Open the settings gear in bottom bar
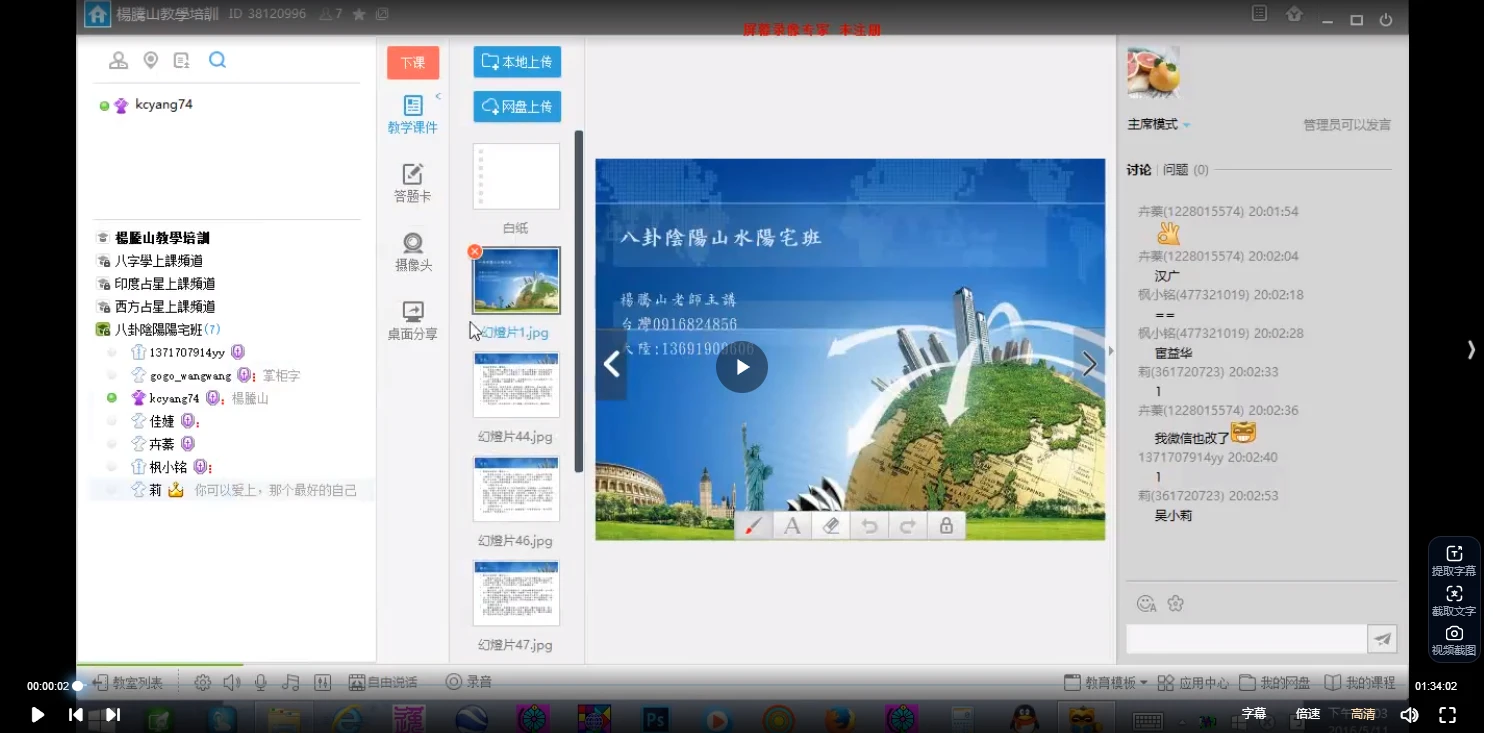 point(203,682)
